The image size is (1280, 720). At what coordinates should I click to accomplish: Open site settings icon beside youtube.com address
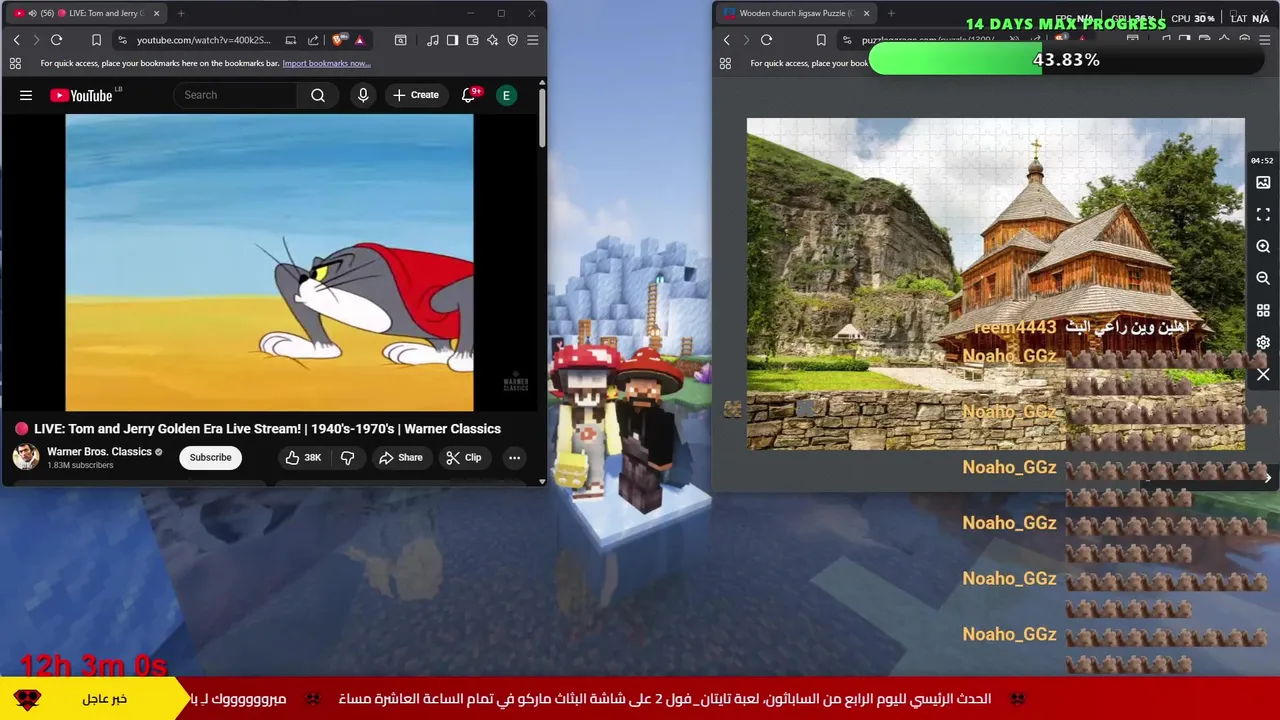(122, 40)
